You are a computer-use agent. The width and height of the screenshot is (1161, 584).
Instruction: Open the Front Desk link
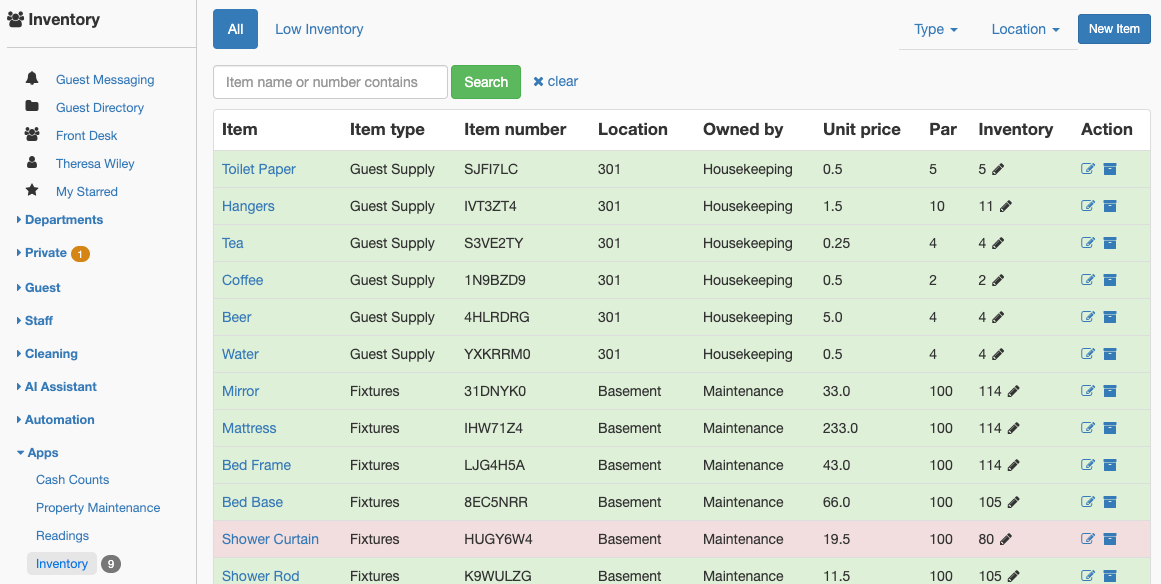click(x=87, y=136)
